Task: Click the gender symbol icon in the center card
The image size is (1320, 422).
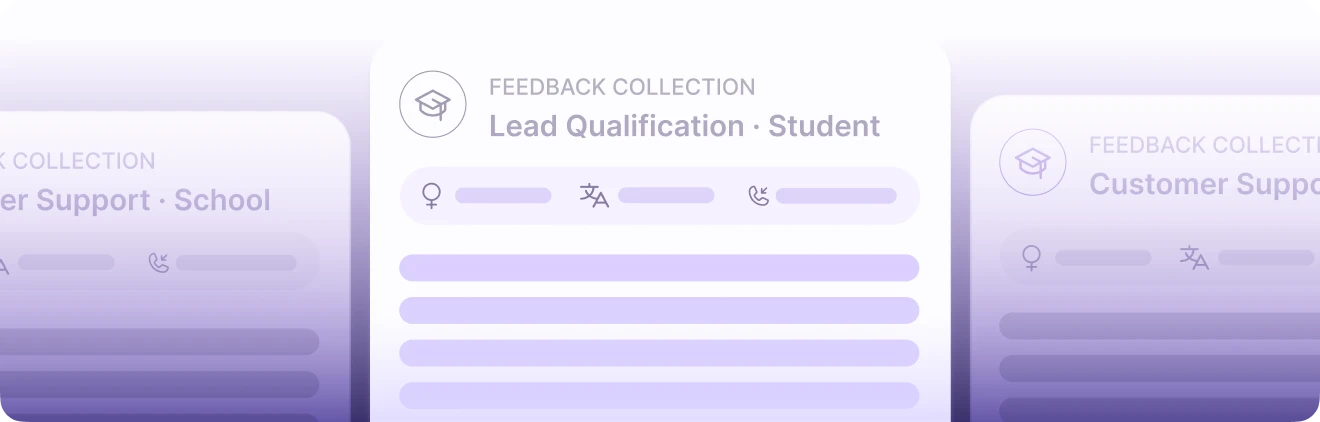Action: pyautogui.click(x=432, y=195)
